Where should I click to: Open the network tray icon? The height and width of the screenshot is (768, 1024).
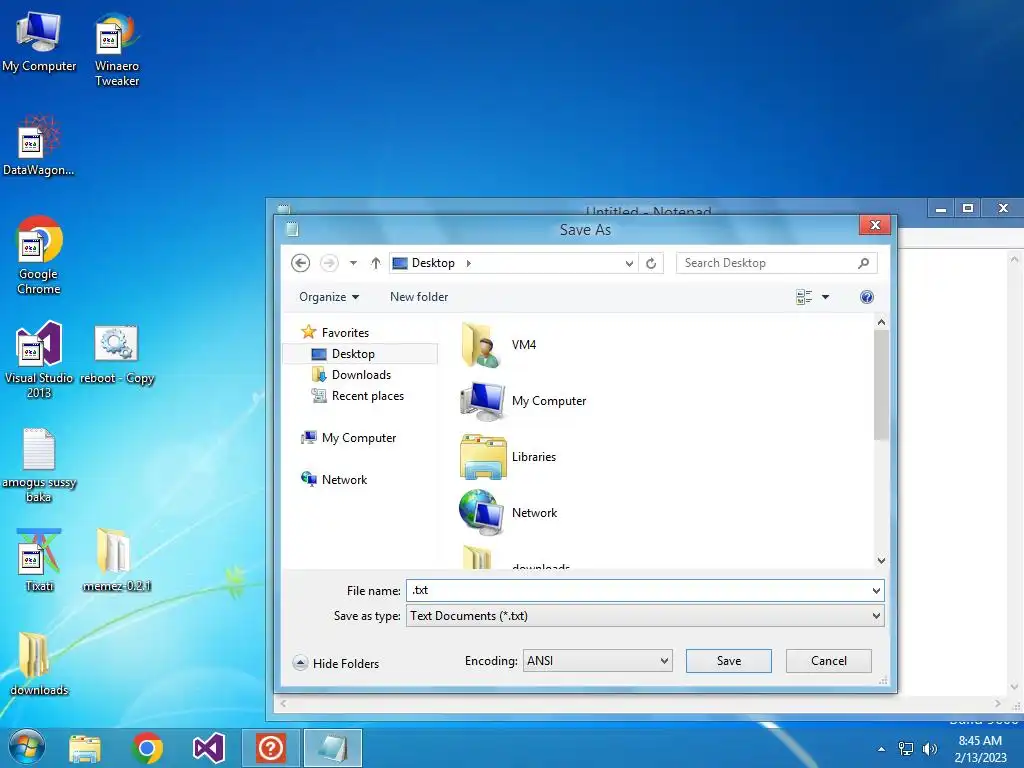(x=906, y=749)
